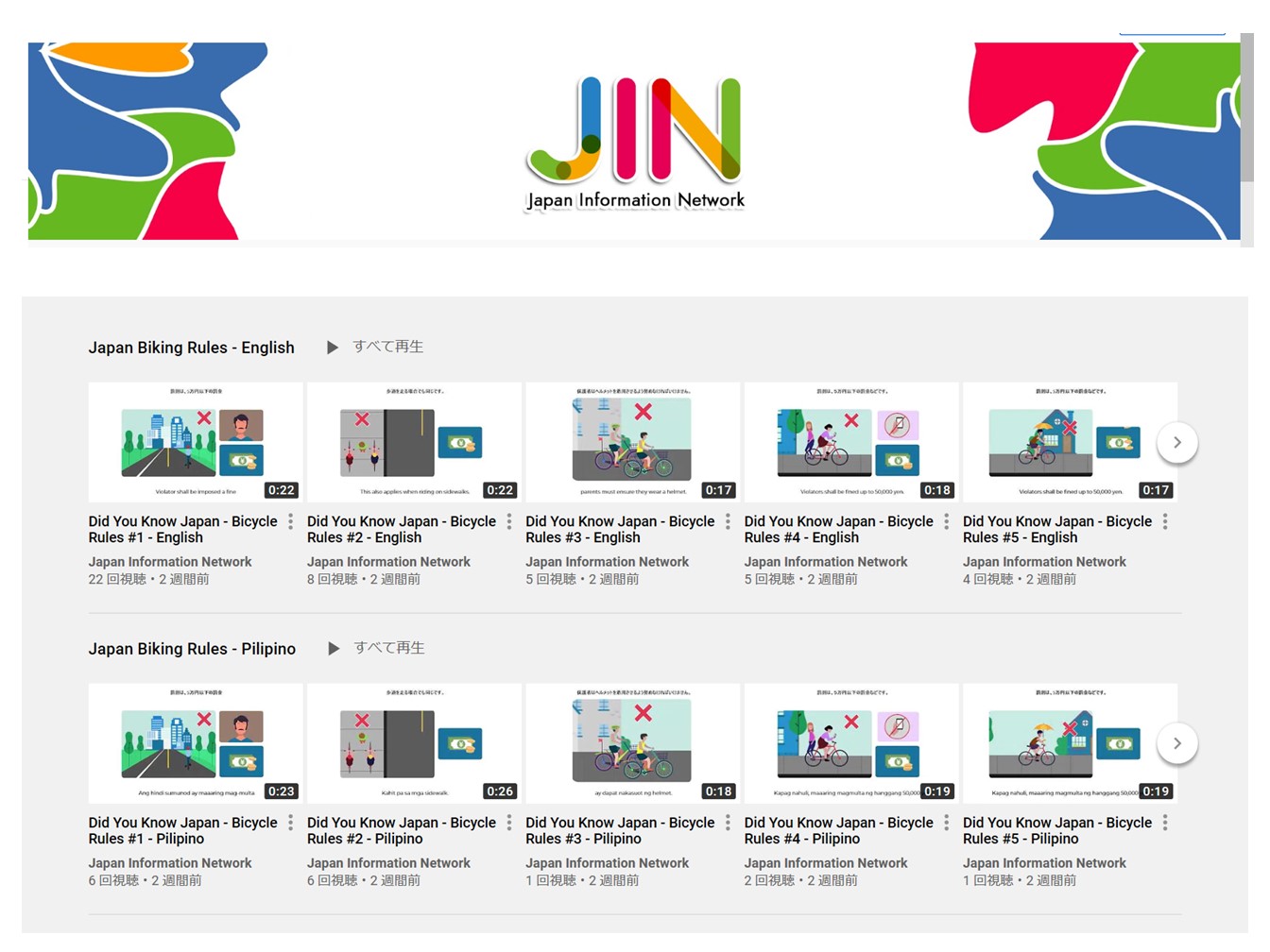Click title Bicycle Rules #3 - Pilipino
1270x952 pixels.
click(x=620, y=830)
